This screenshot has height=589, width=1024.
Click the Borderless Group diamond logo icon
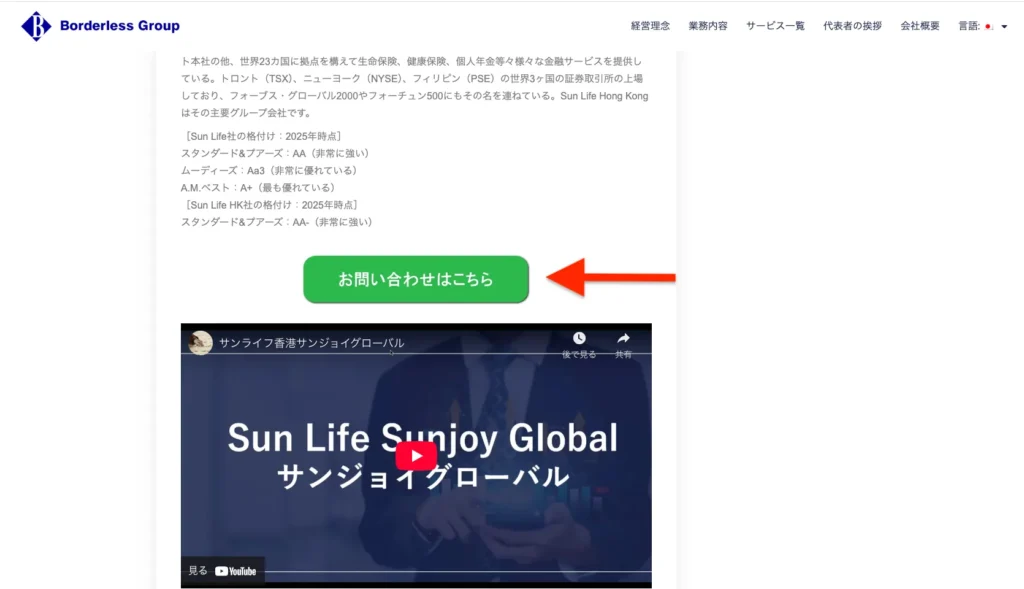pyautogui.click(x=36, y=26)
